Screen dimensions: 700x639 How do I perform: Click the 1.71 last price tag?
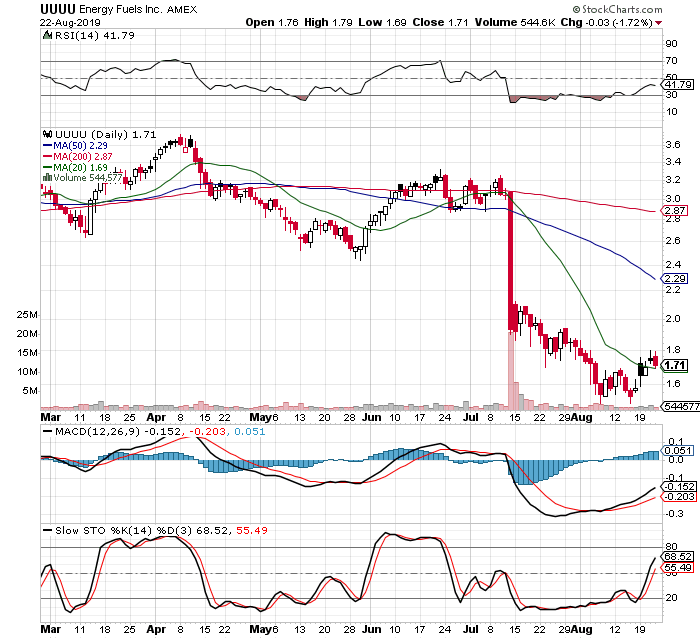coord(676,366)
